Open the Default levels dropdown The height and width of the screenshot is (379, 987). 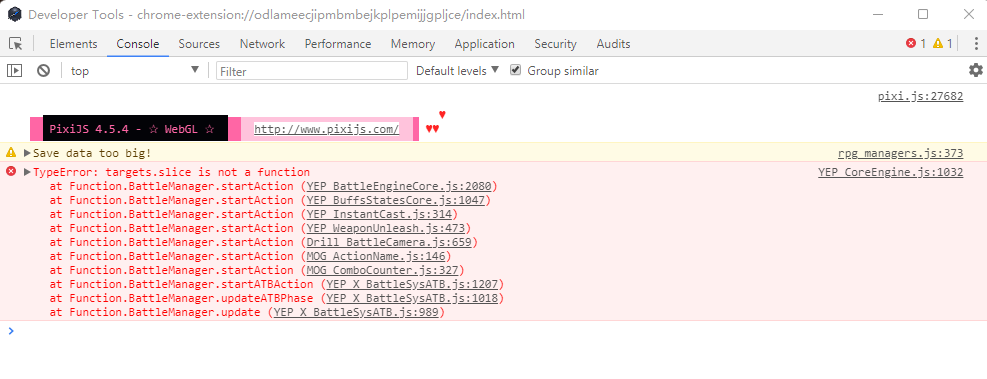[x=458, y=71]
